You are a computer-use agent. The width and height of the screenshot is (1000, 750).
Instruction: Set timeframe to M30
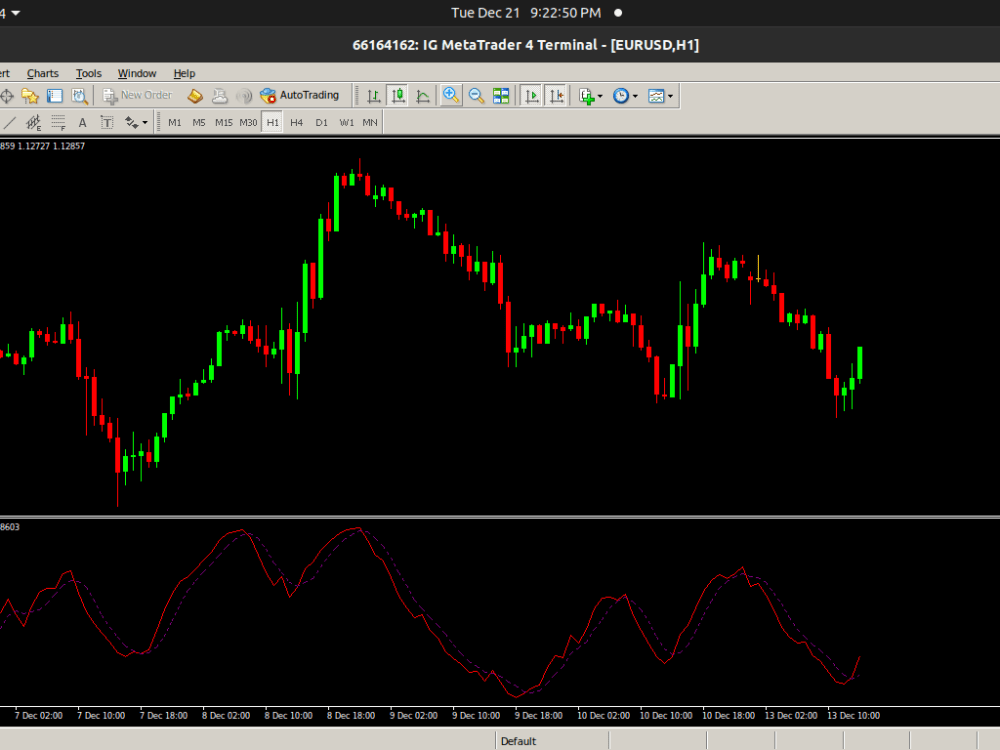248,122
